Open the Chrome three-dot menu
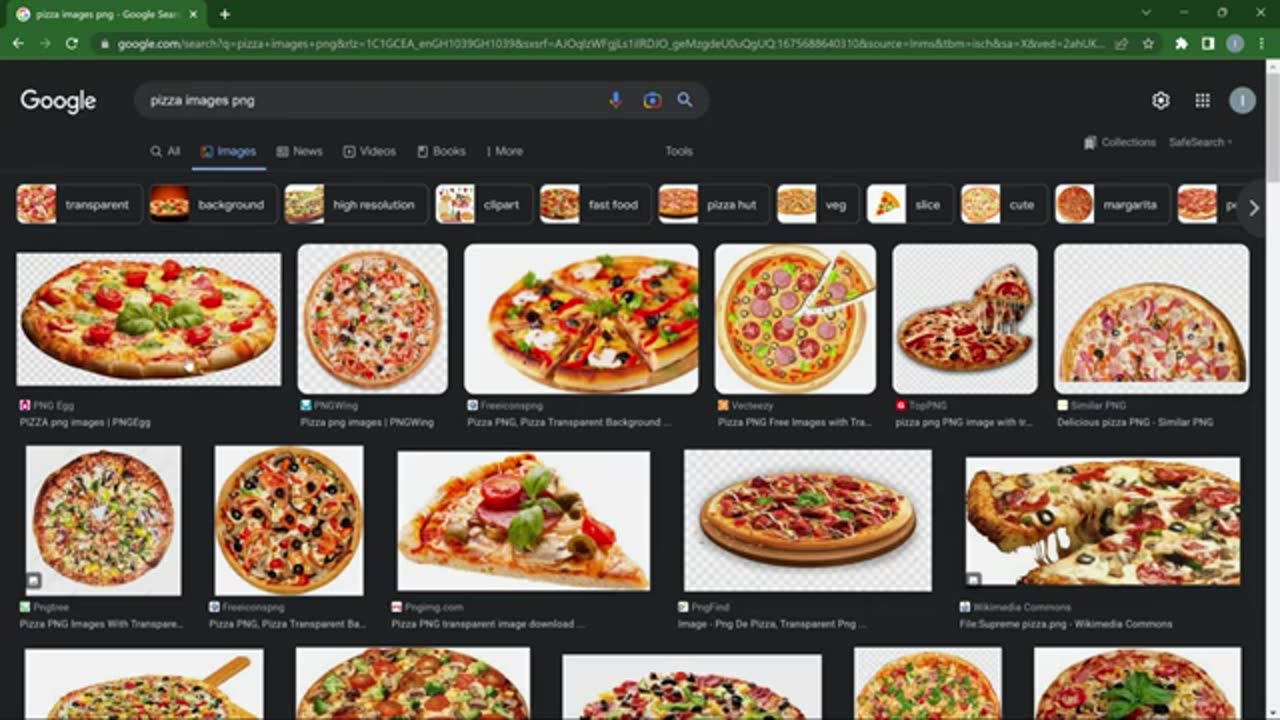 coord(1262,44)
